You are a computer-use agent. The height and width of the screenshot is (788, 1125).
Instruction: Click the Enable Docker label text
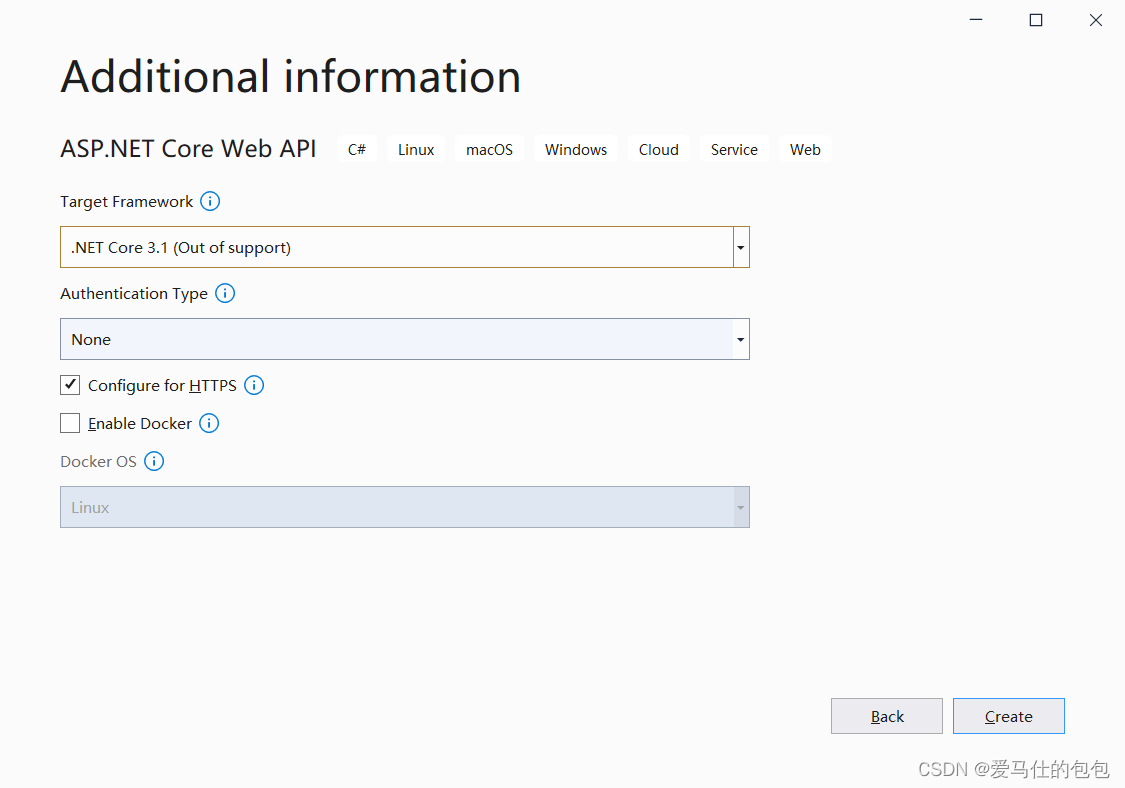coord(140,423)
